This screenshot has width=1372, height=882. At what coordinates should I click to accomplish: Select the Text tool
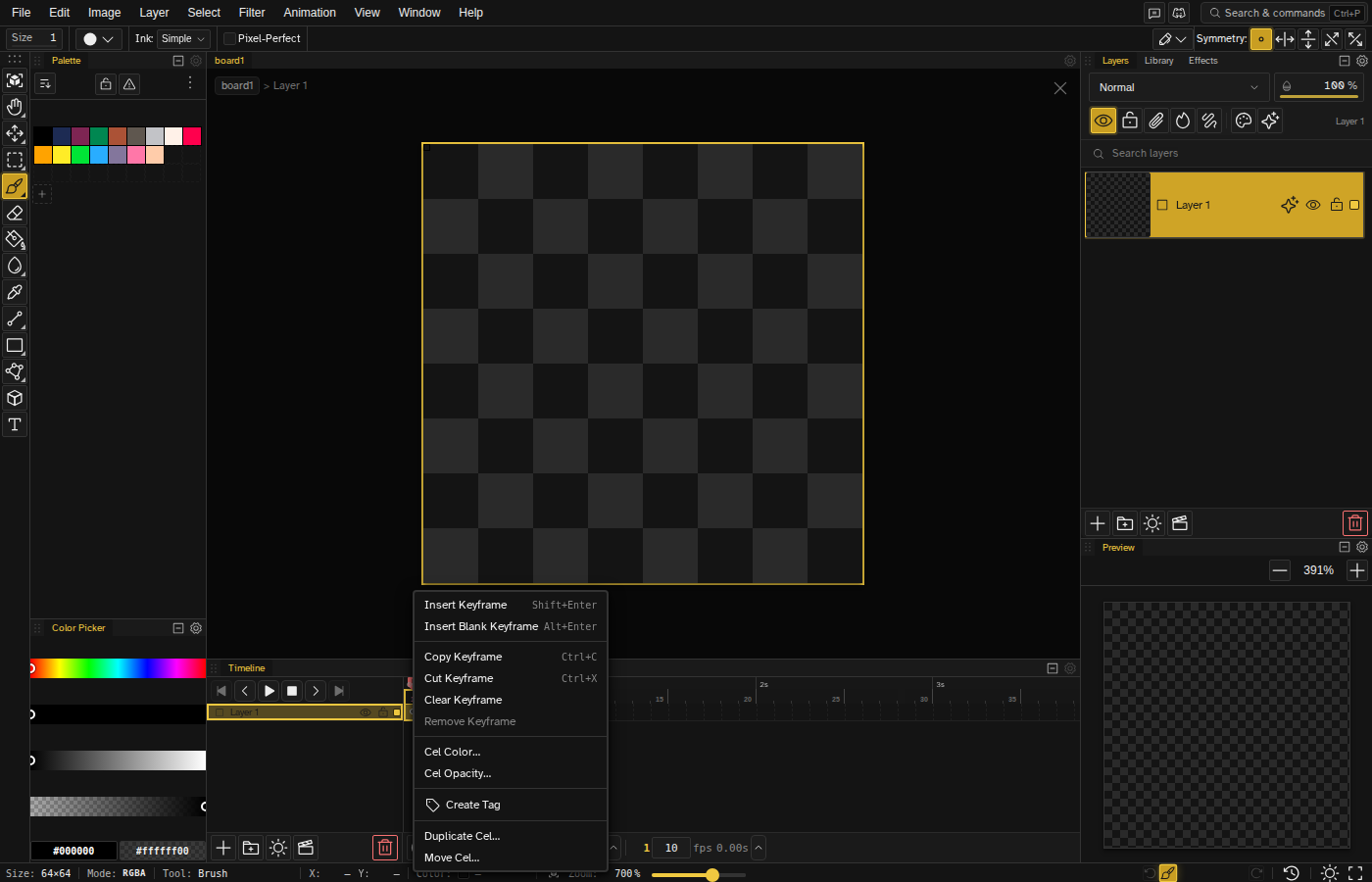tap(15, 424)
